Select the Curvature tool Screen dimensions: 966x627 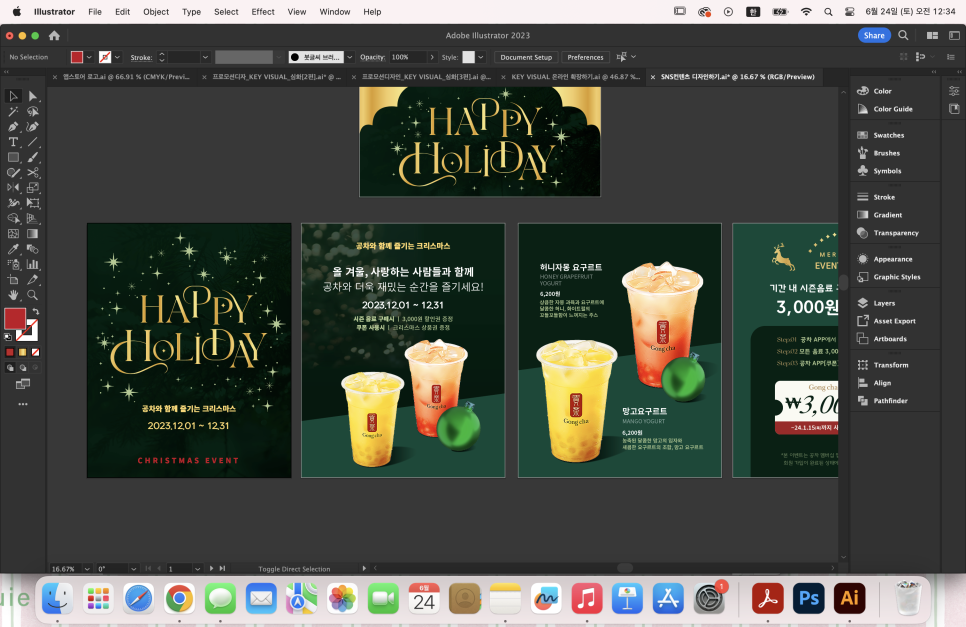click(33, 127)
